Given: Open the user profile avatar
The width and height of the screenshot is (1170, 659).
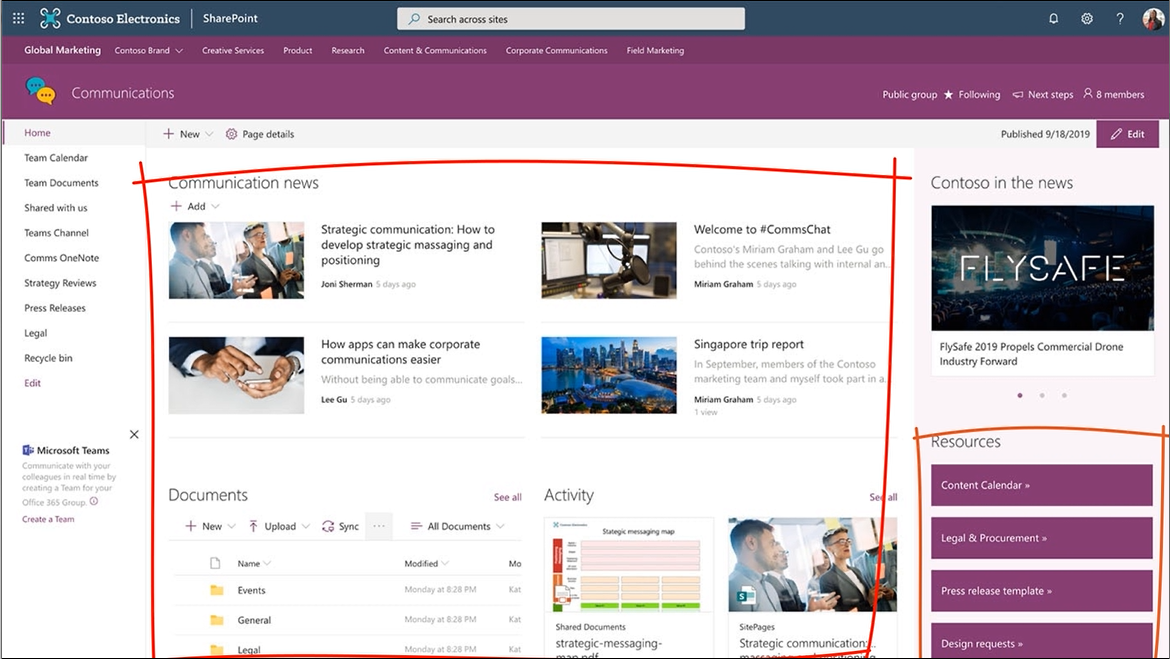Looking at the screenshot, I should point(1153,19).
